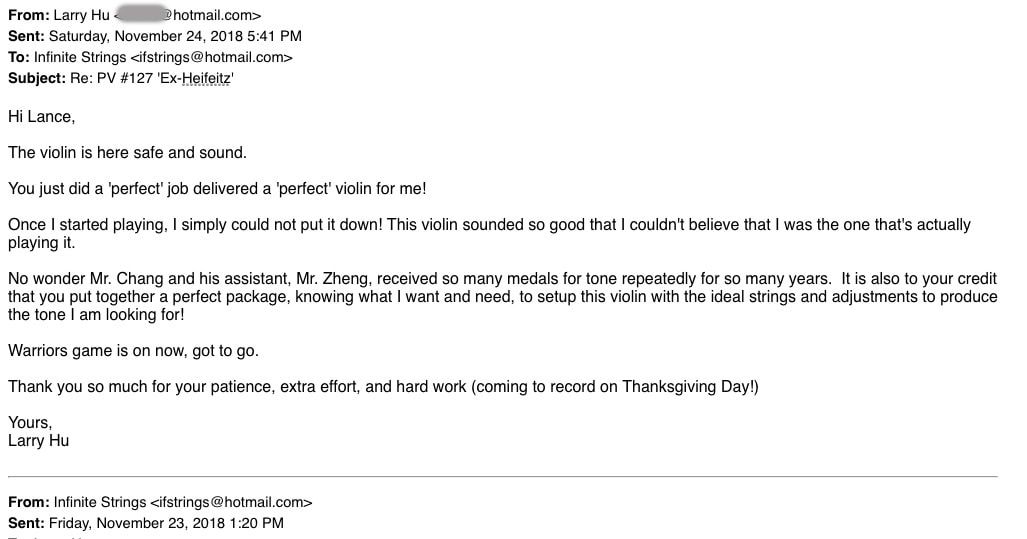Screen dimensions: 1027x539
Task: Click the closing word 'Yours,'
Action: click(30, 422)
